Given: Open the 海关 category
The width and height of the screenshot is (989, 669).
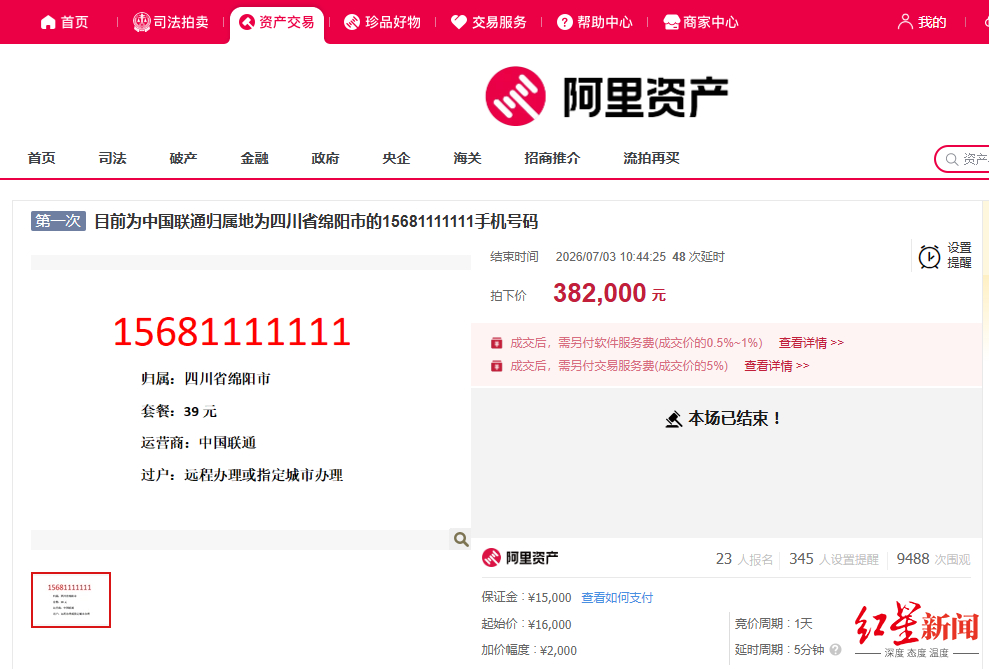Looking at the screenshot, I should tap(467, 158).
